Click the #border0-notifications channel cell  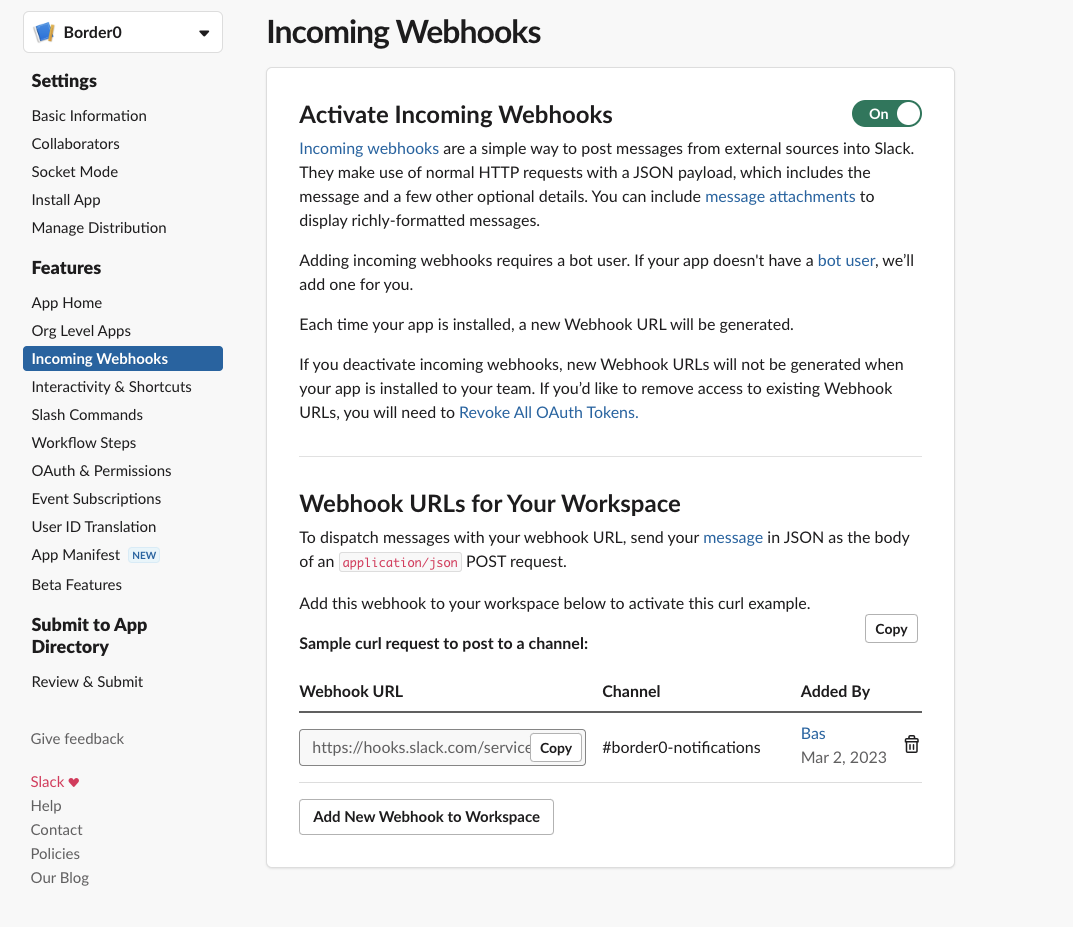(681, 748)
